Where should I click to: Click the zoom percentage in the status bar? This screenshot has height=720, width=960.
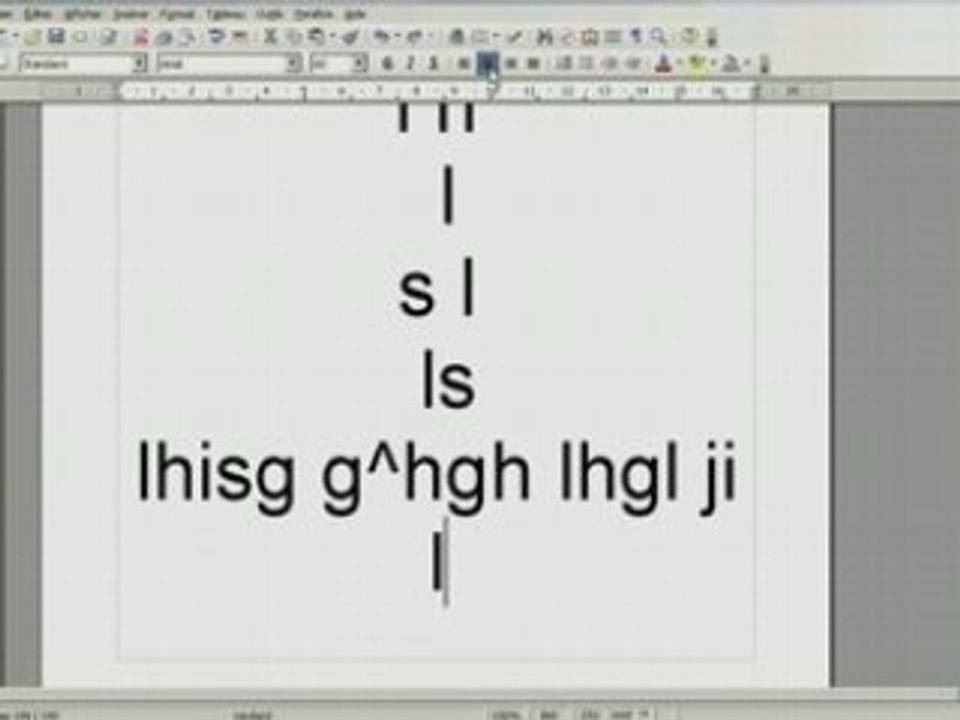point(505,713)
